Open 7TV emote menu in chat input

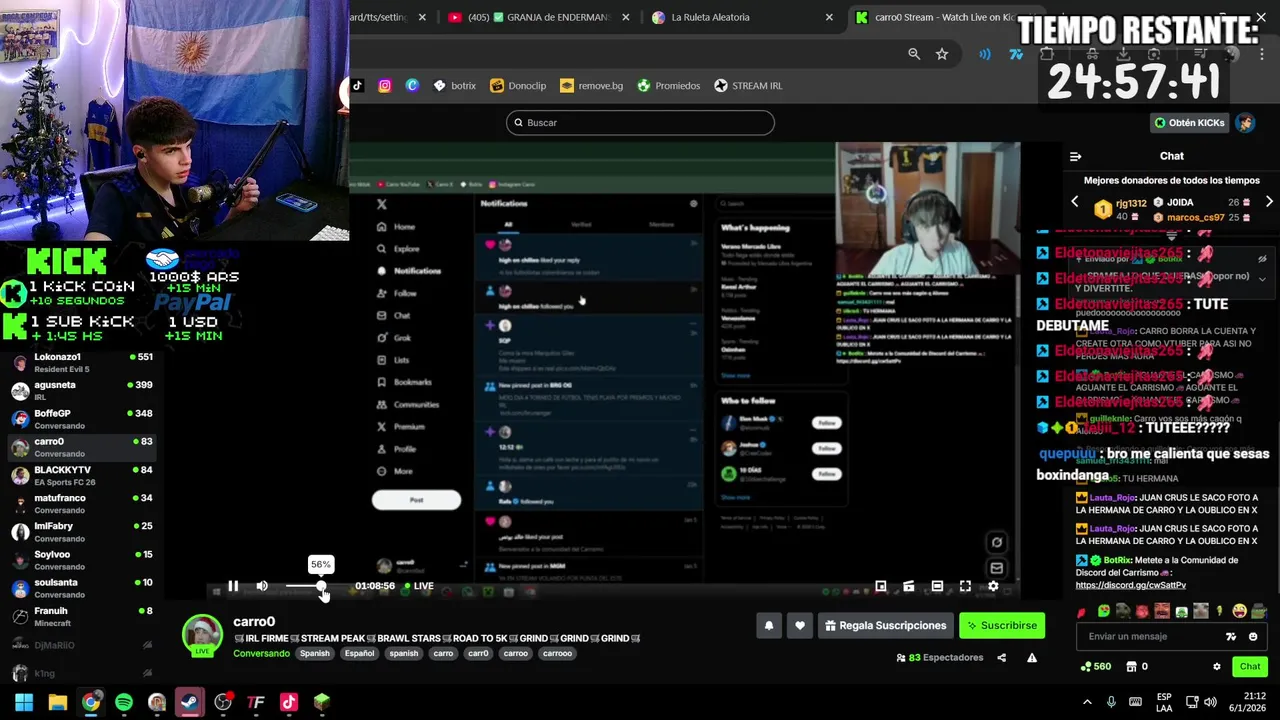coord(1231,637)
